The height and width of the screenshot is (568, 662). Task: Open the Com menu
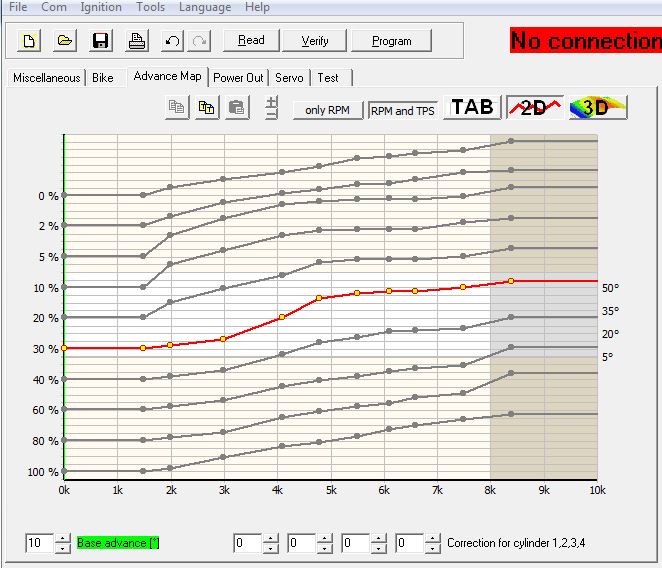point(54,7)
